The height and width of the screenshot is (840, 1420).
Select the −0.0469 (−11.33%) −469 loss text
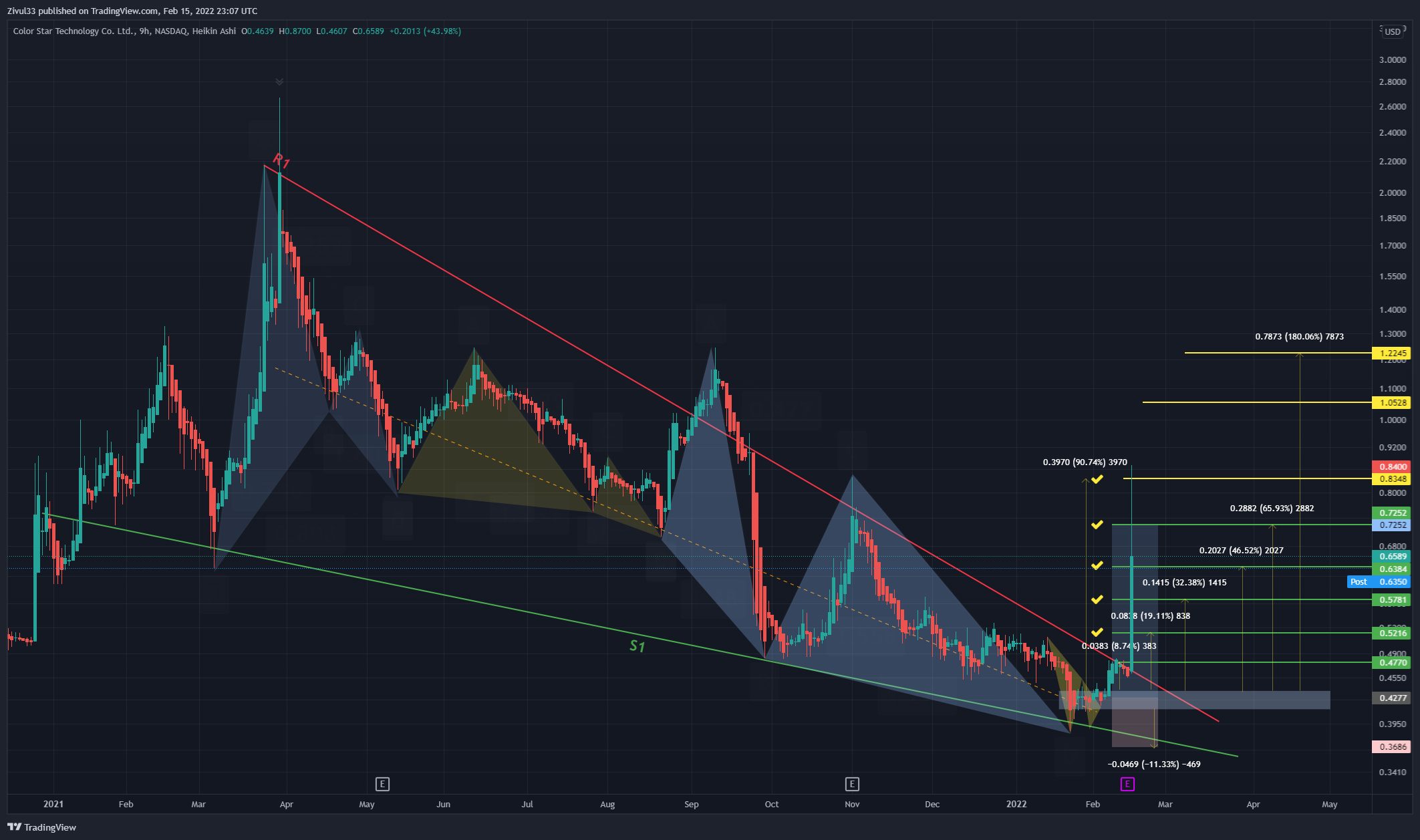[x=1154, y=764]
